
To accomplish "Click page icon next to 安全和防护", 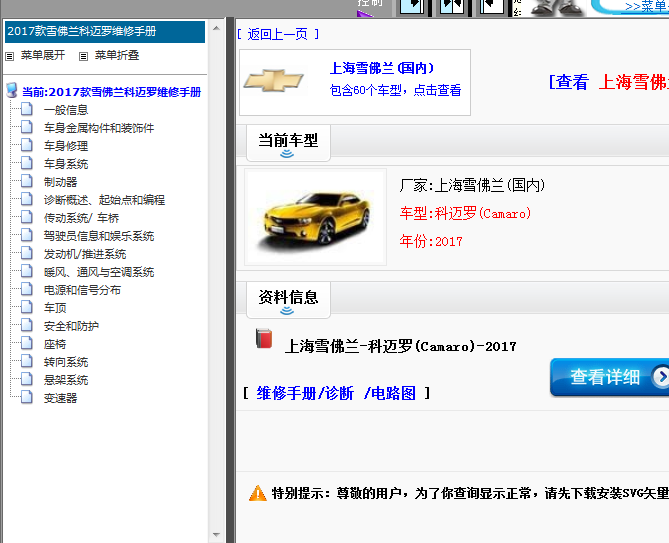I will (x=26, y=325).
